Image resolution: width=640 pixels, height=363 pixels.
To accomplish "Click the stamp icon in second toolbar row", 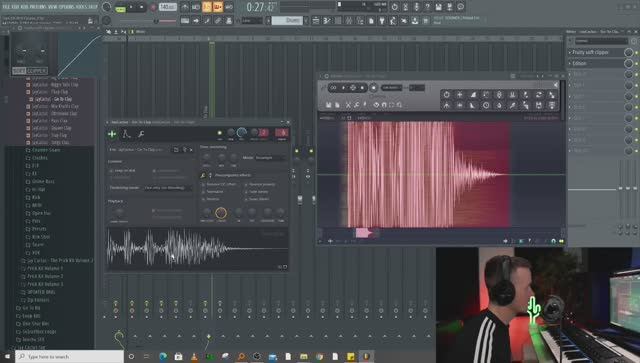I will [229, 20].
